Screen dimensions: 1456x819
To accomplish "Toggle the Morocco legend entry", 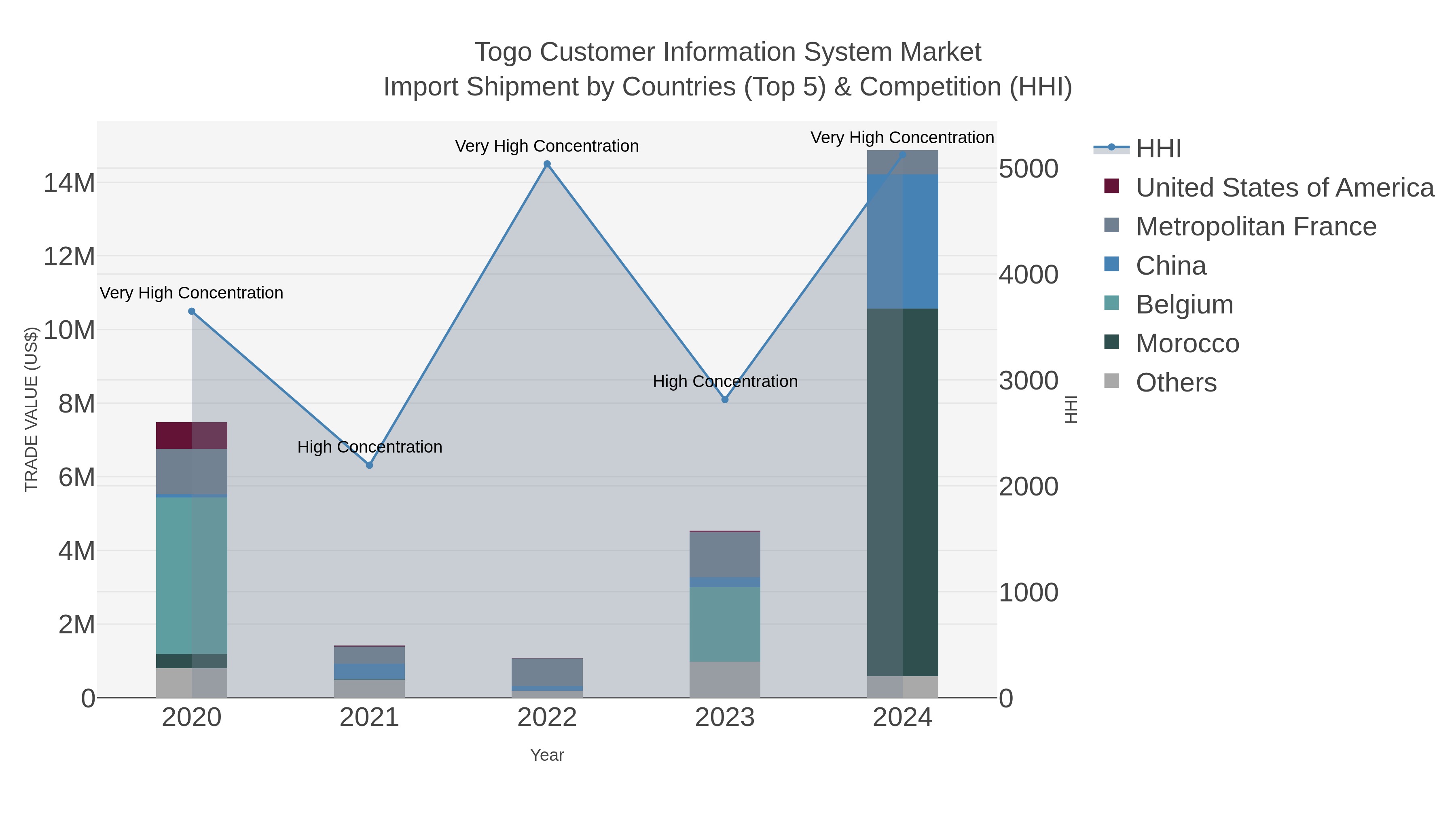I will tap(1171, 344).
